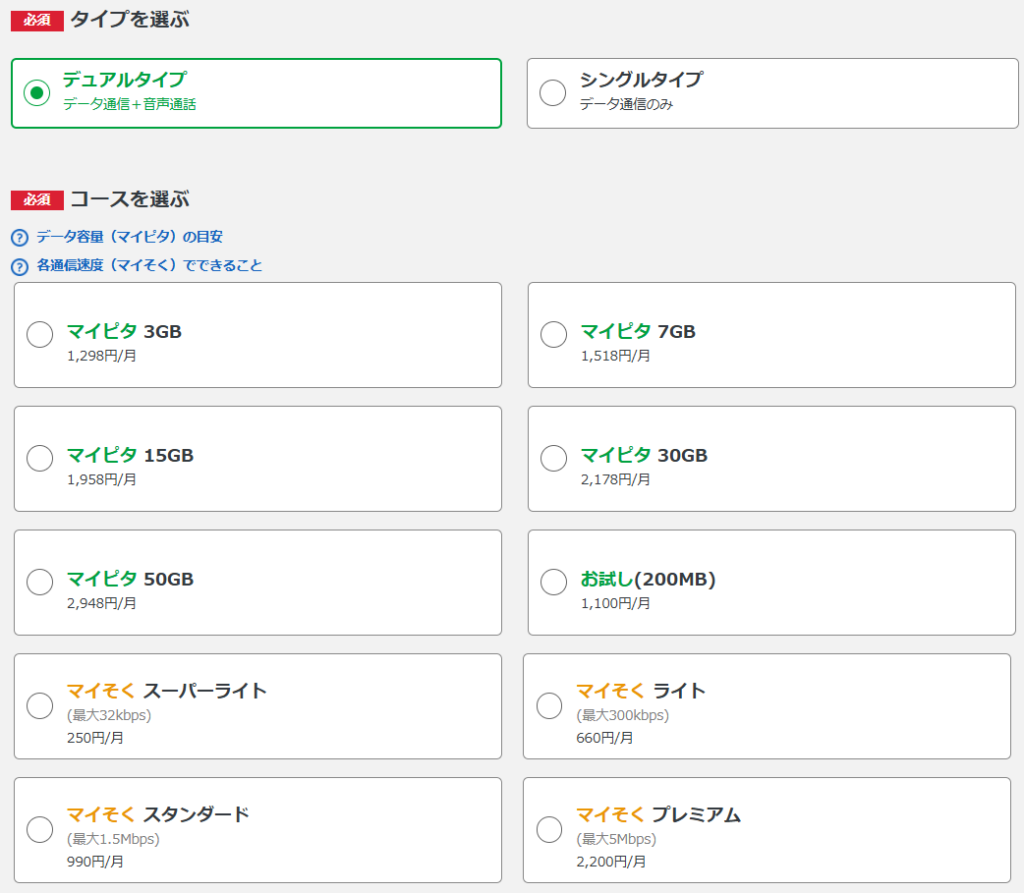Select the マイそく プレミアム radio button
1024x893 pixels.
(550, 830)
